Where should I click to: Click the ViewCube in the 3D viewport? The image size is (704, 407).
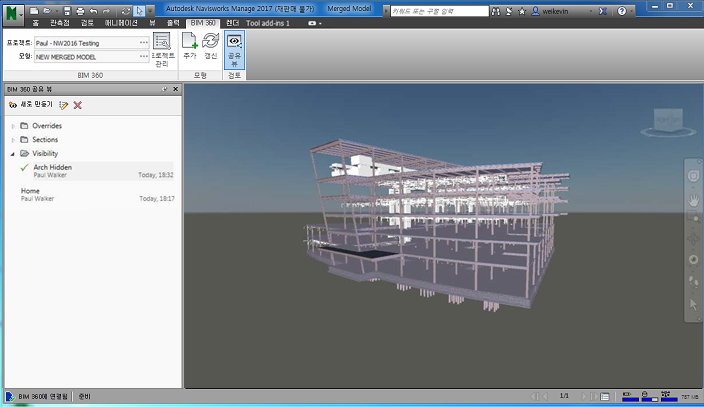(669, 121)
